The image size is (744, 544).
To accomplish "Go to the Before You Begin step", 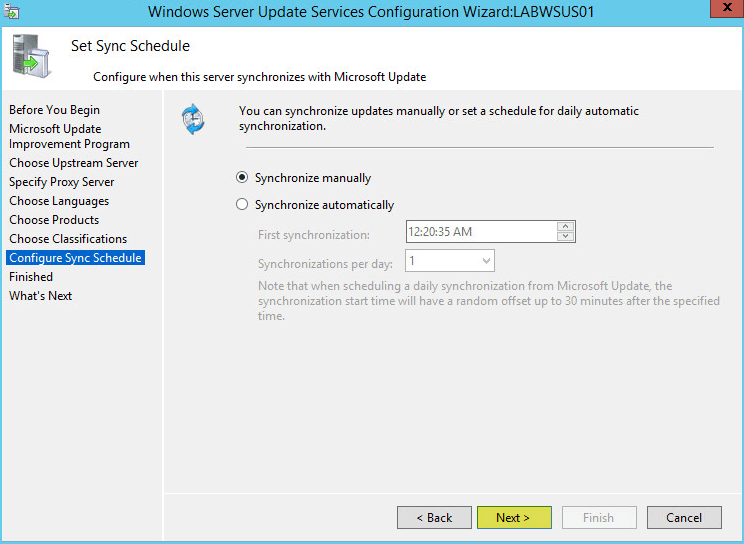I will pos(55,110).
